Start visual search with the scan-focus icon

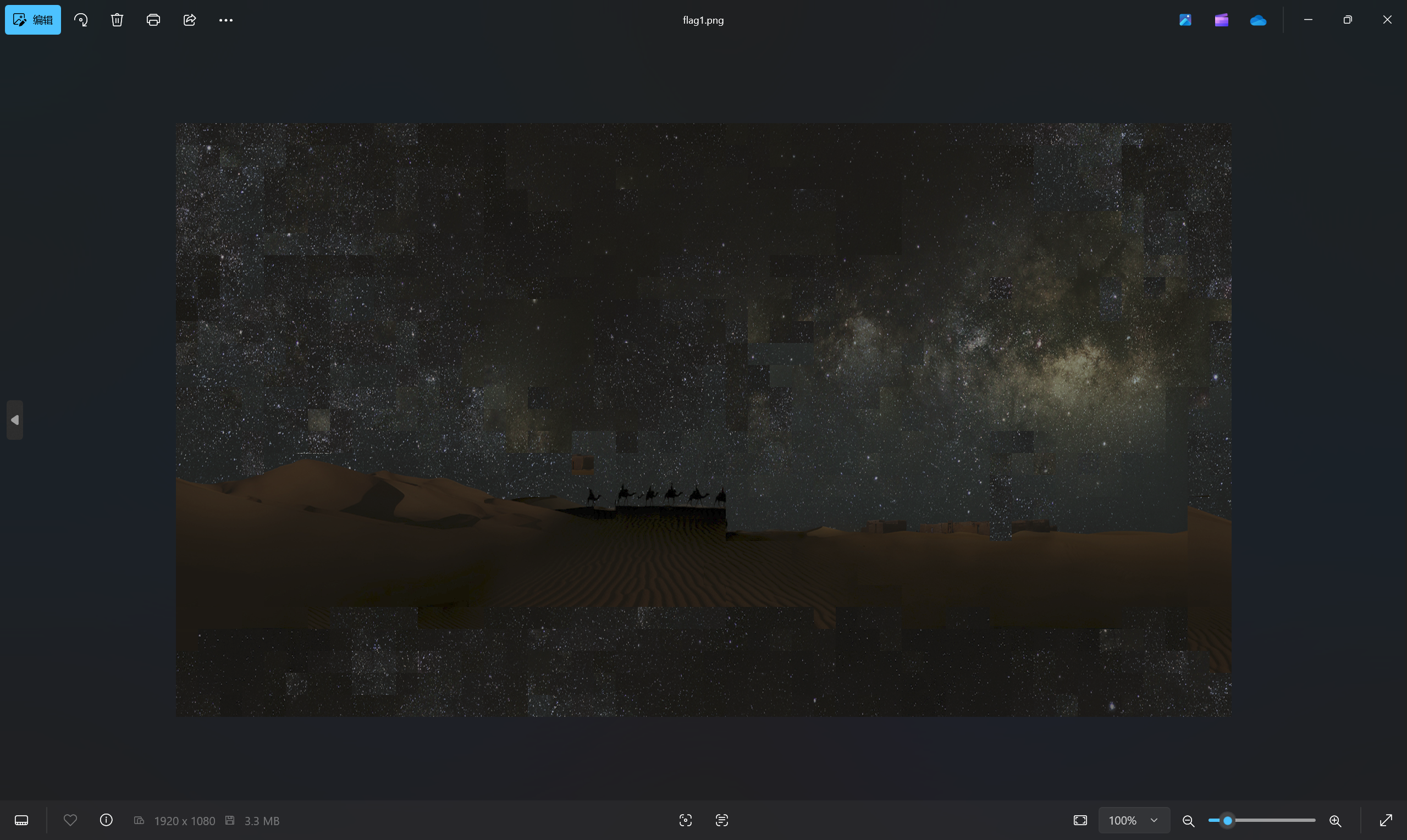pos(686,820)
